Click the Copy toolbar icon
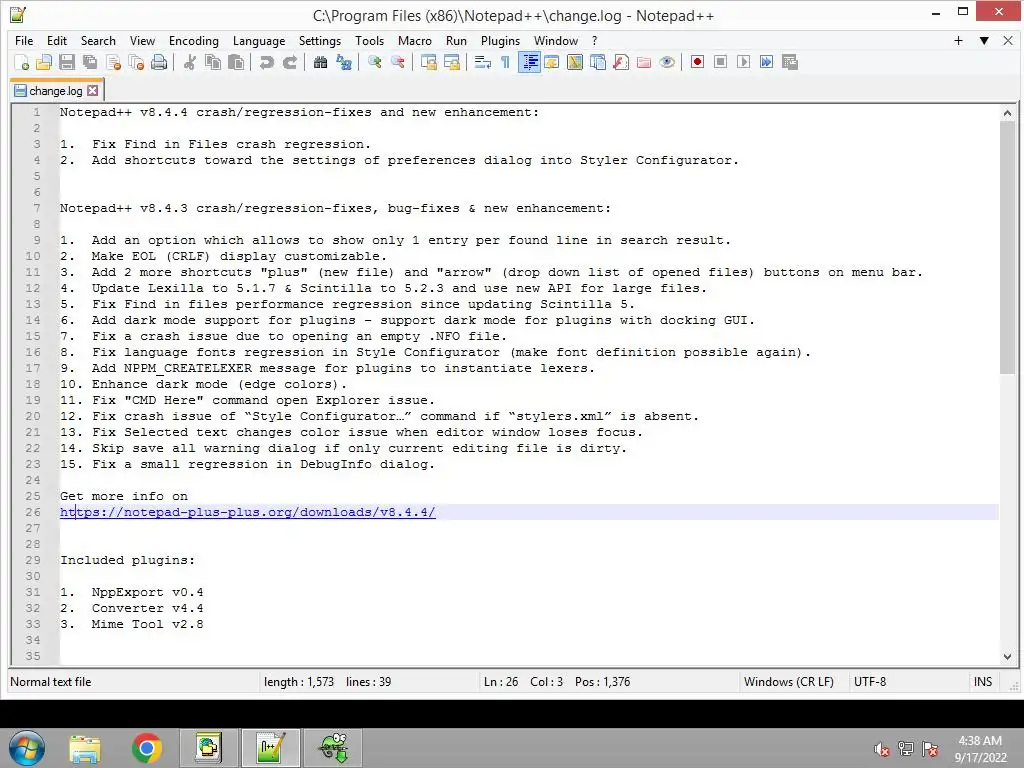Screen dimensions: 1024x768 [213, 62]
